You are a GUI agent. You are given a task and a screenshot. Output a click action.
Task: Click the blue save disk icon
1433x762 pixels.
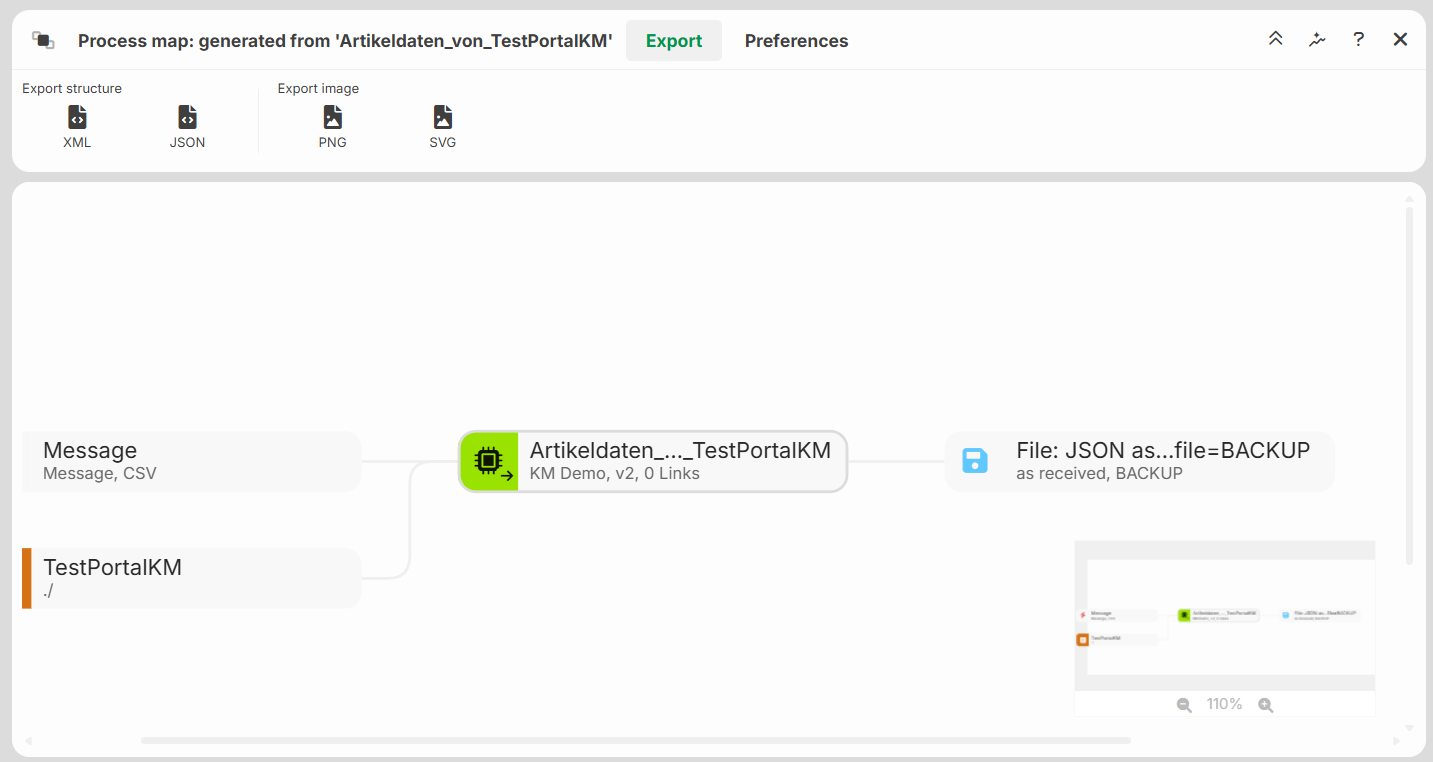[974, 461]
